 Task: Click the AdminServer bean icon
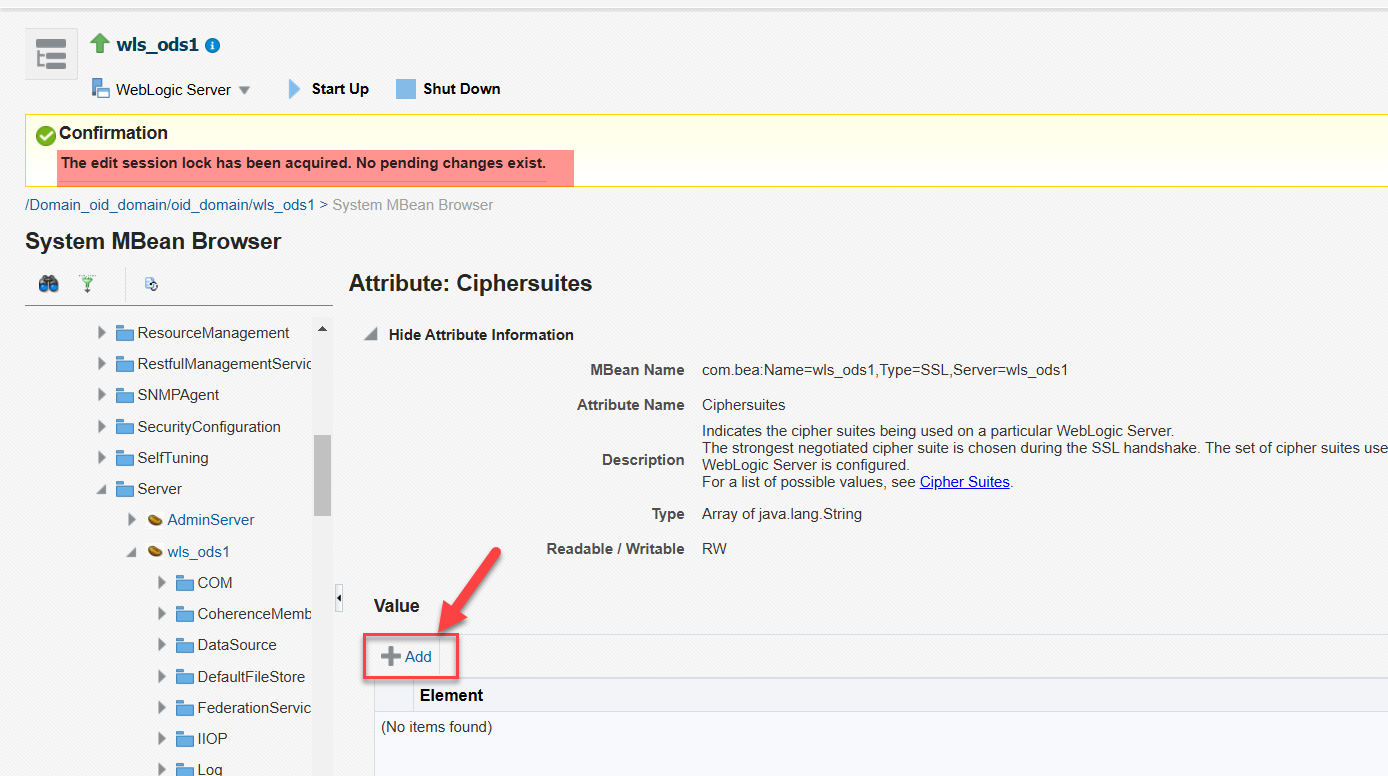(x=155, y=520)
